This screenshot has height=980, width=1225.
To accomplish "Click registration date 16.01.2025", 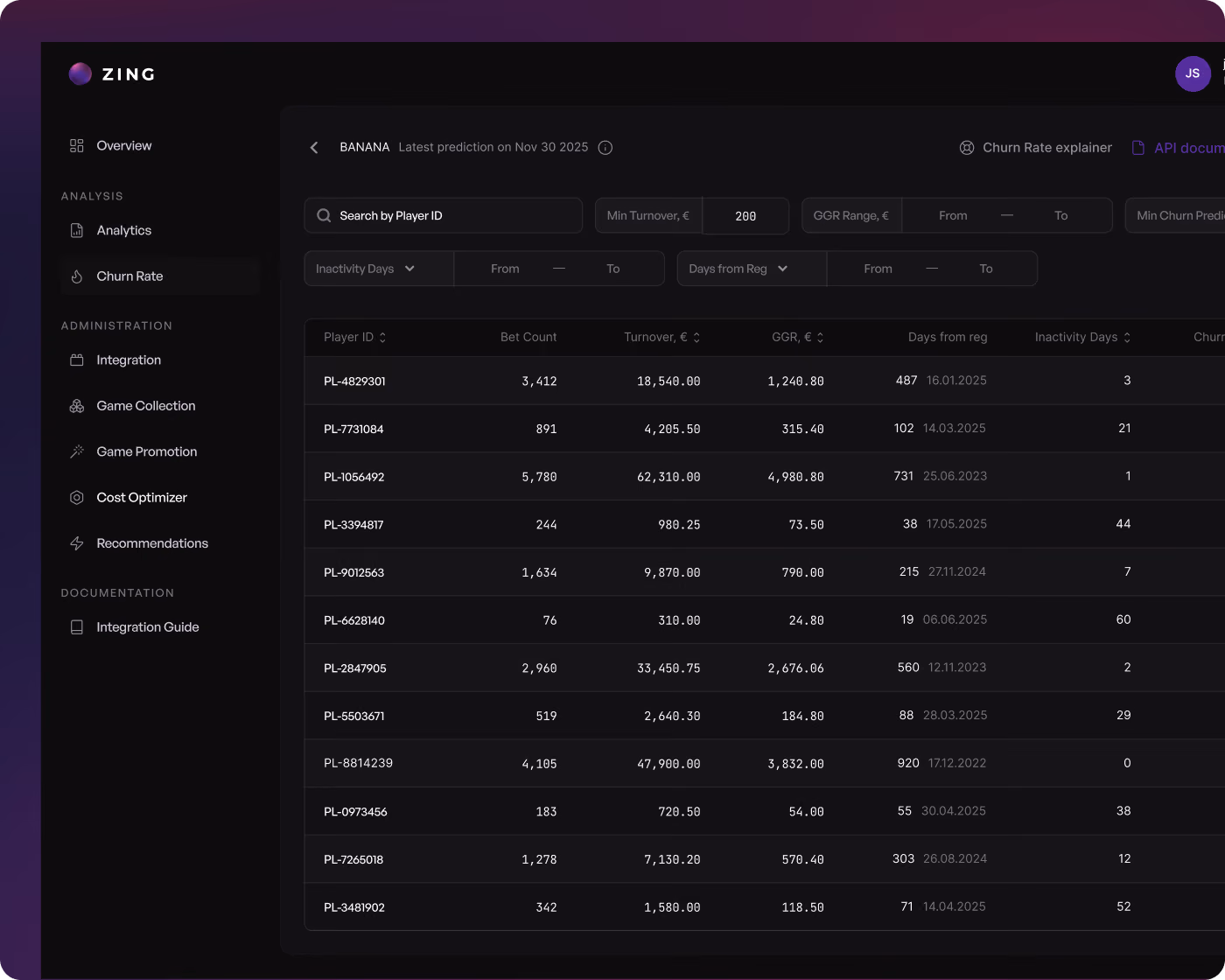I will pyautogui.click(x=956, y=381).
